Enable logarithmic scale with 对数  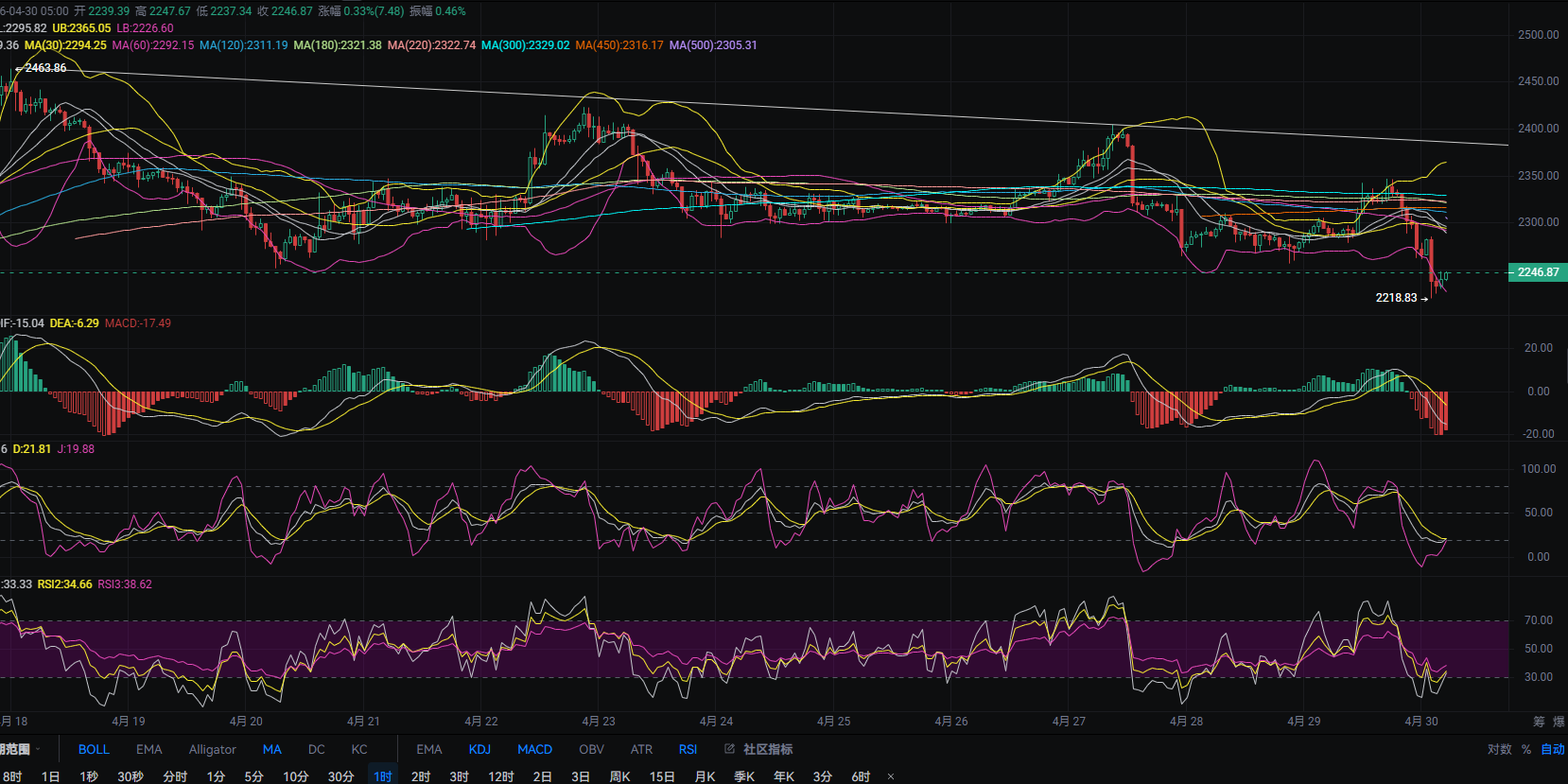click(1499, 749)
